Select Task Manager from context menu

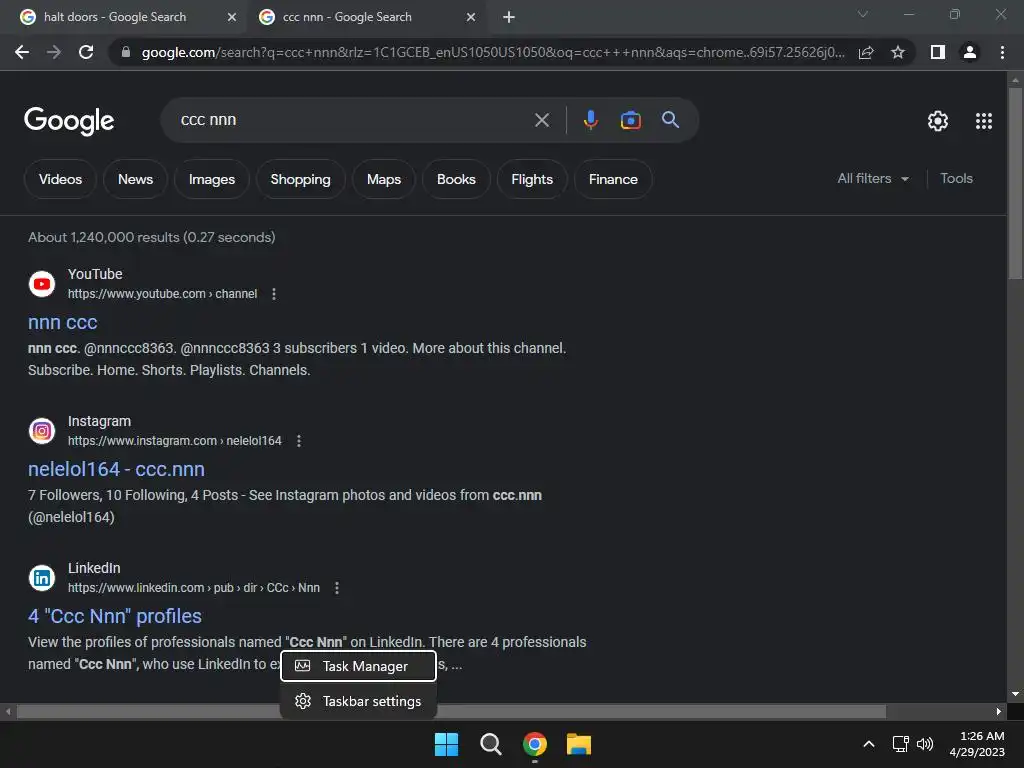[359, 666]
